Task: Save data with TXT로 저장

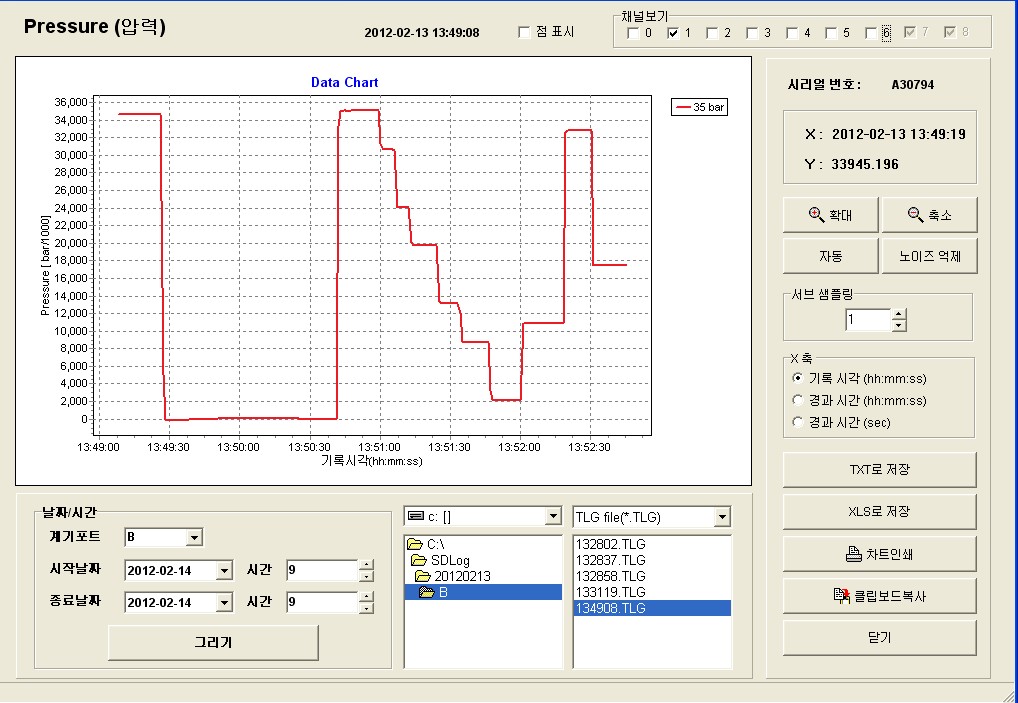Action: click(879, 469)
